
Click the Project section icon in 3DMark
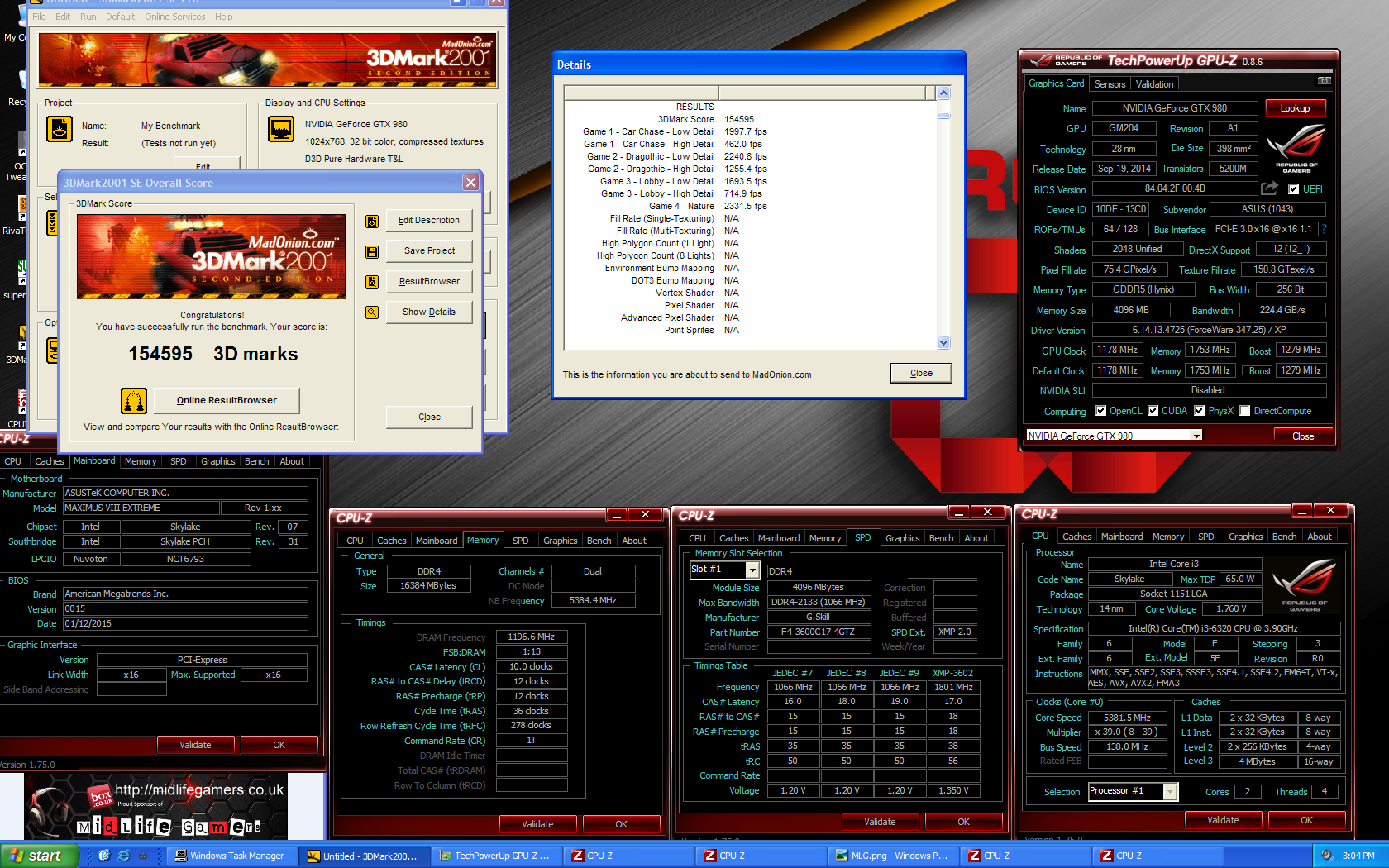click(60, 129)
